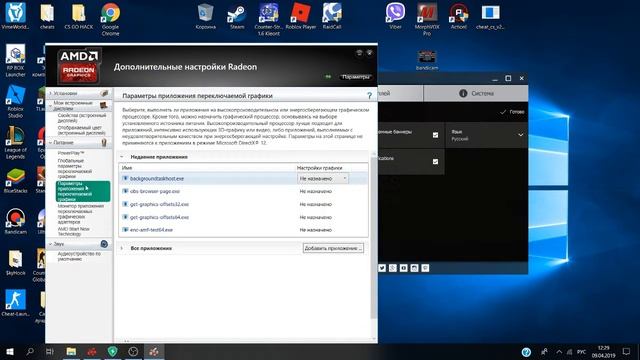640x360 pixels.
Task: Open the RP BOX Launcher shortcut
Action: 16,60
